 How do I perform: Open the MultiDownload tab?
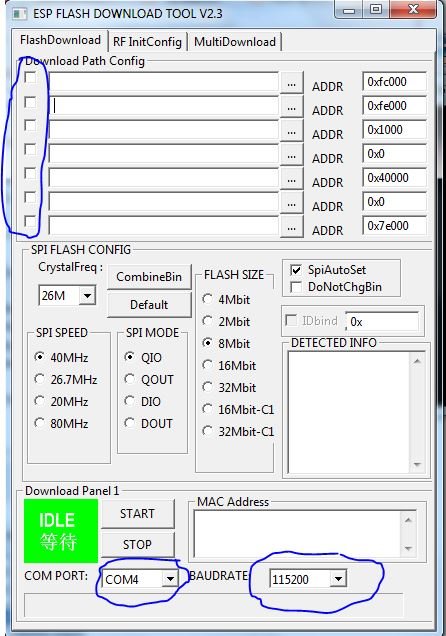(x=235, y=42)
